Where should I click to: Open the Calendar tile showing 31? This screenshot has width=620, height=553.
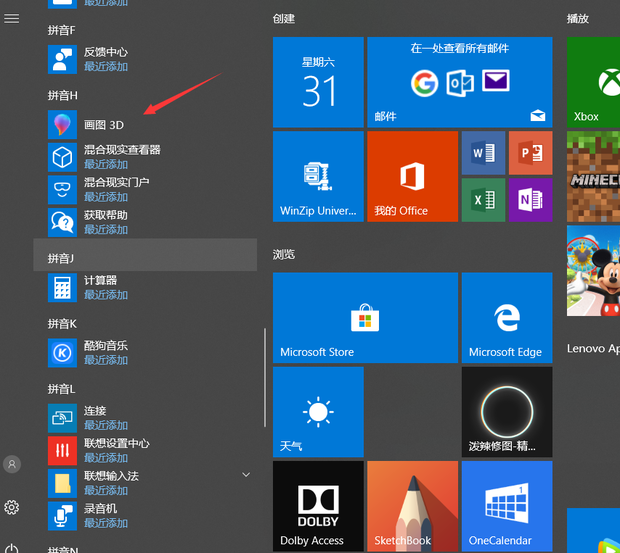318,82
